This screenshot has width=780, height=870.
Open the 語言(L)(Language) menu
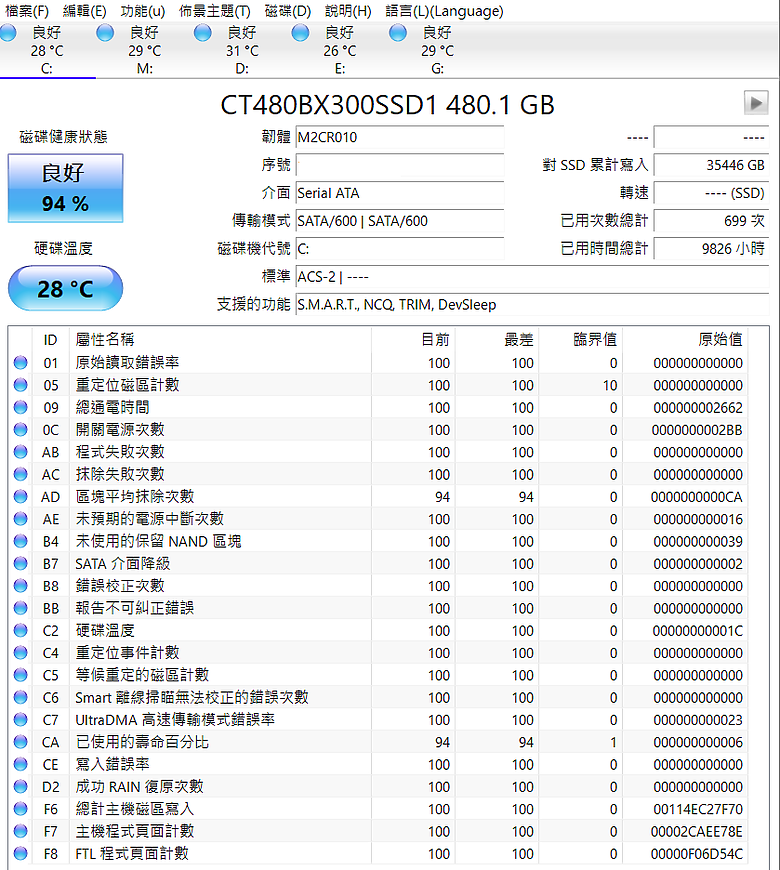[444, 11]
